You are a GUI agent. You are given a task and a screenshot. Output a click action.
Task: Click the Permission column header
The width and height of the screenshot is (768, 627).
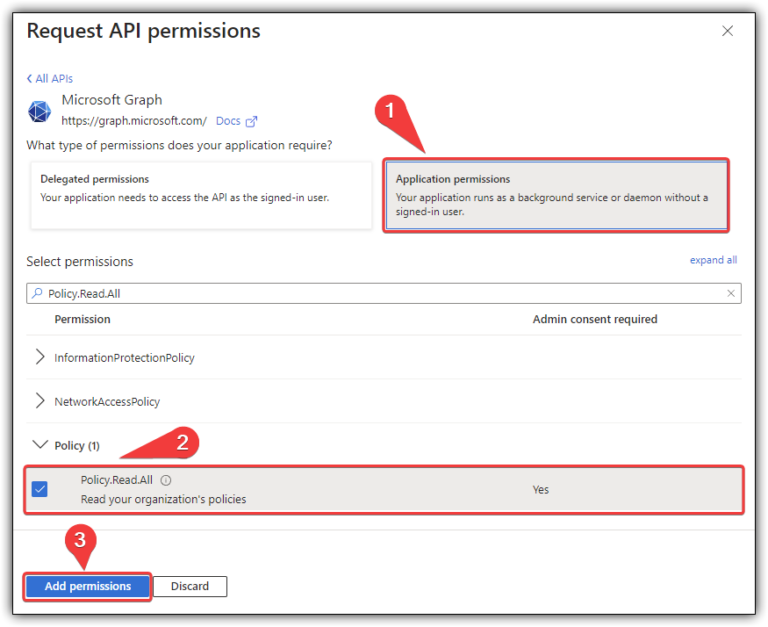coord(82,319)
